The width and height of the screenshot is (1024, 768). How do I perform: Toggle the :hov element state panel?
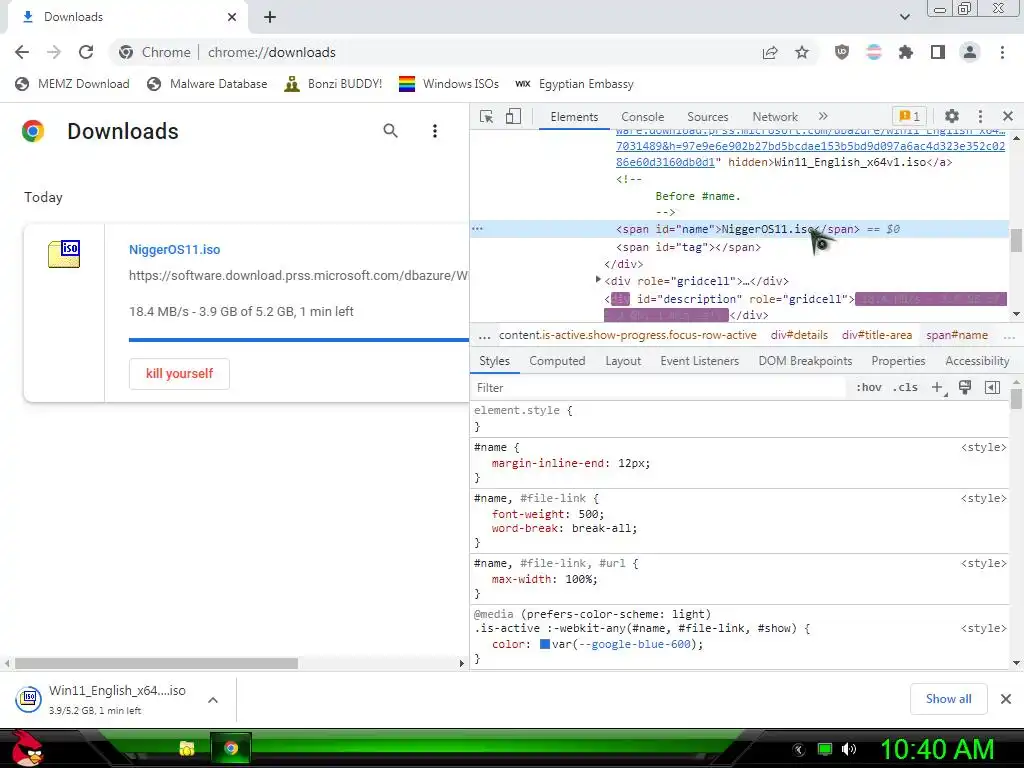pyautogui.click(x=869, y=387)
